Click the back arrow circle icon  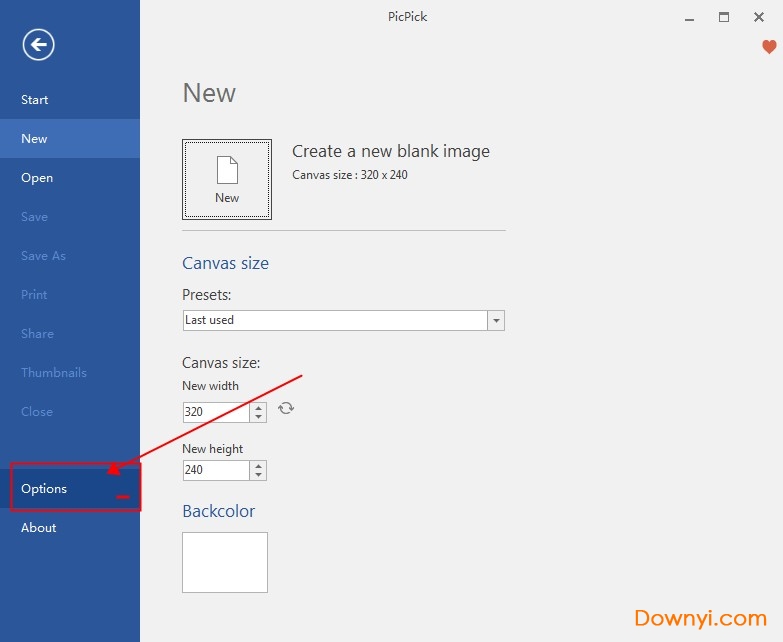coord(39,44)
